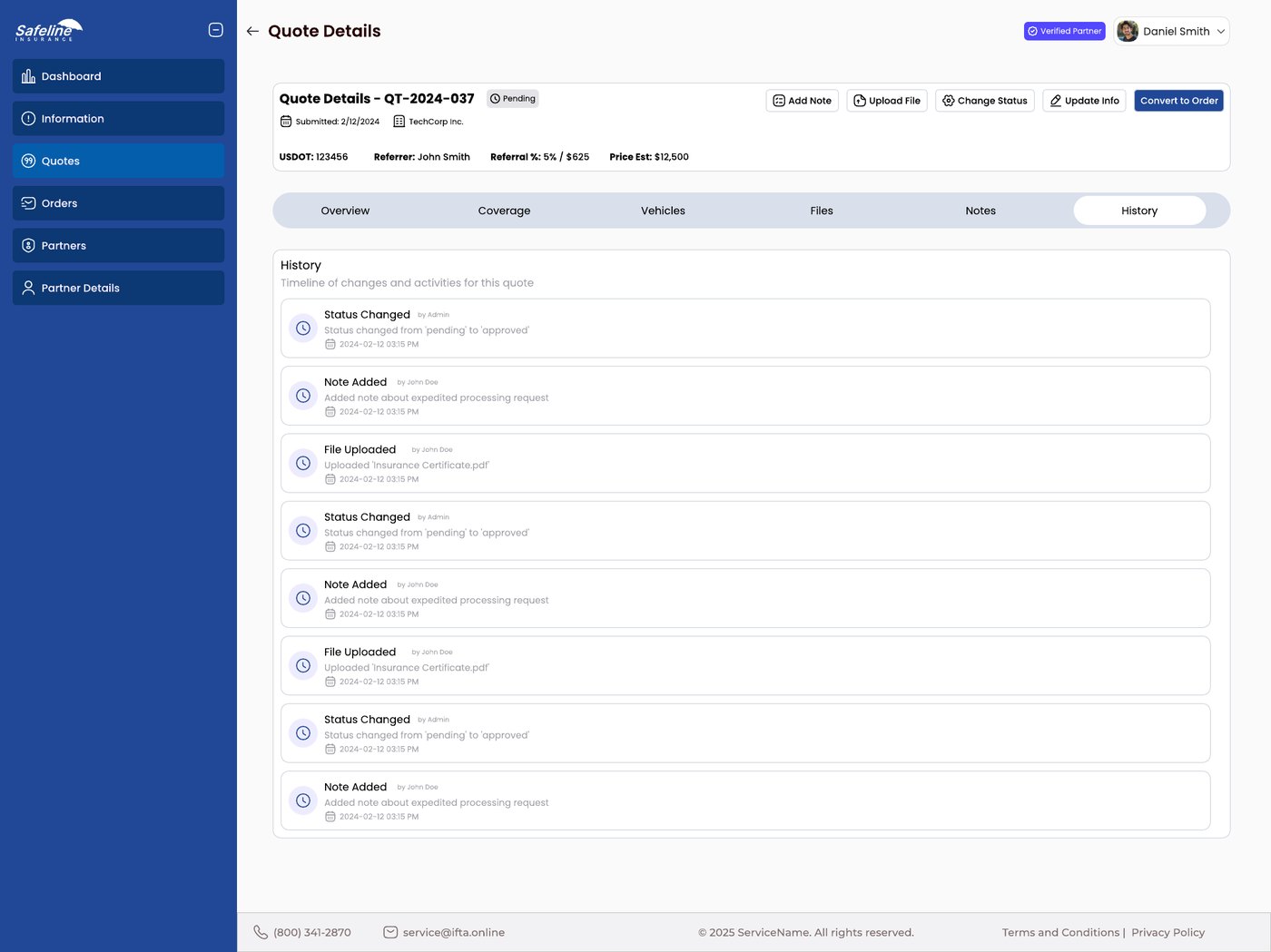Open Dashboard in the sidebar
Screen dimensions: 1271x952
click(118, 76)
